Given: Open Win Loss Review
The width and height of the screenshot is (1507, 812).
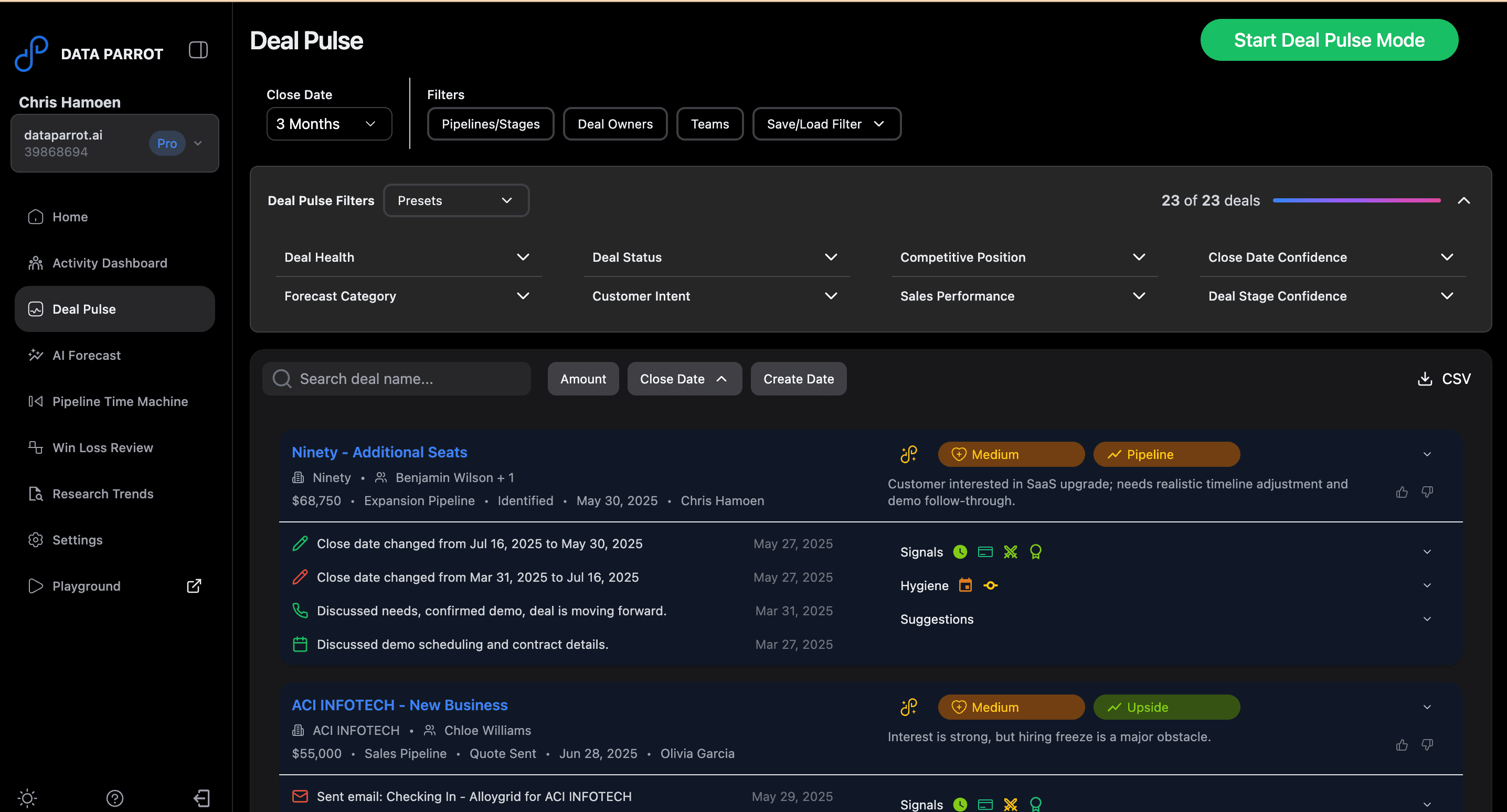Looking at the screenshot, I should coord(115,447).
